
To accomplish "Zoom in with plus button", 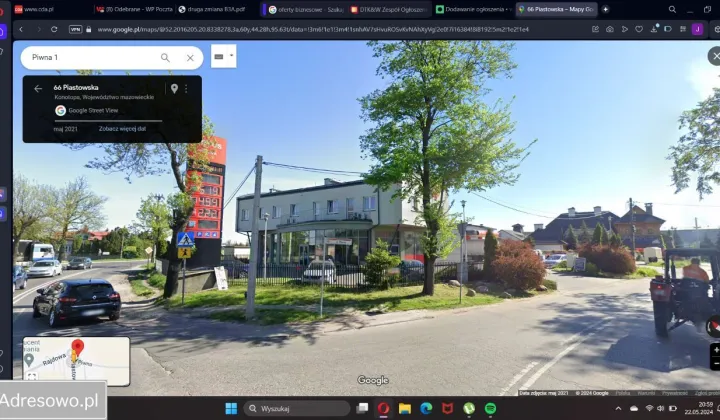I will [x=715, y=350].
